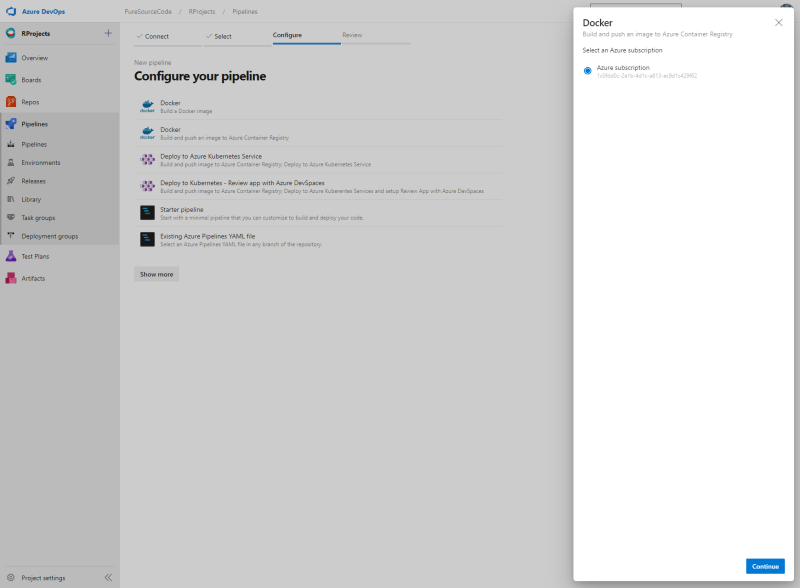Click the Test Plans flask icon
Image resolution: width=800 pixels, height=588 pixels.
pyautogui.click(x=11, y=256)
